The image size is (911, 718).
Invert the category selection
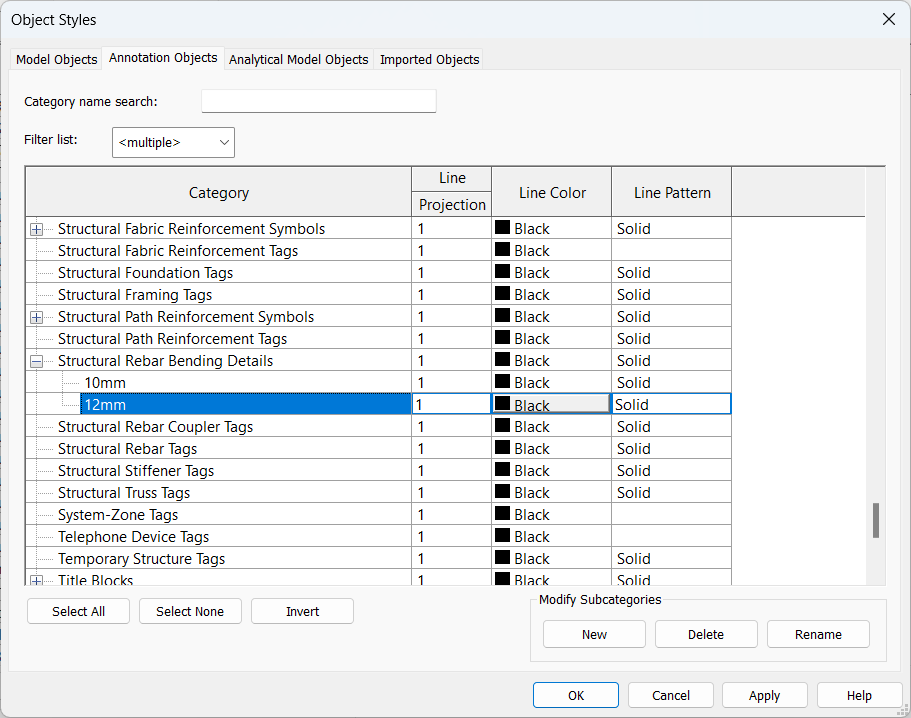click(302, 611)
